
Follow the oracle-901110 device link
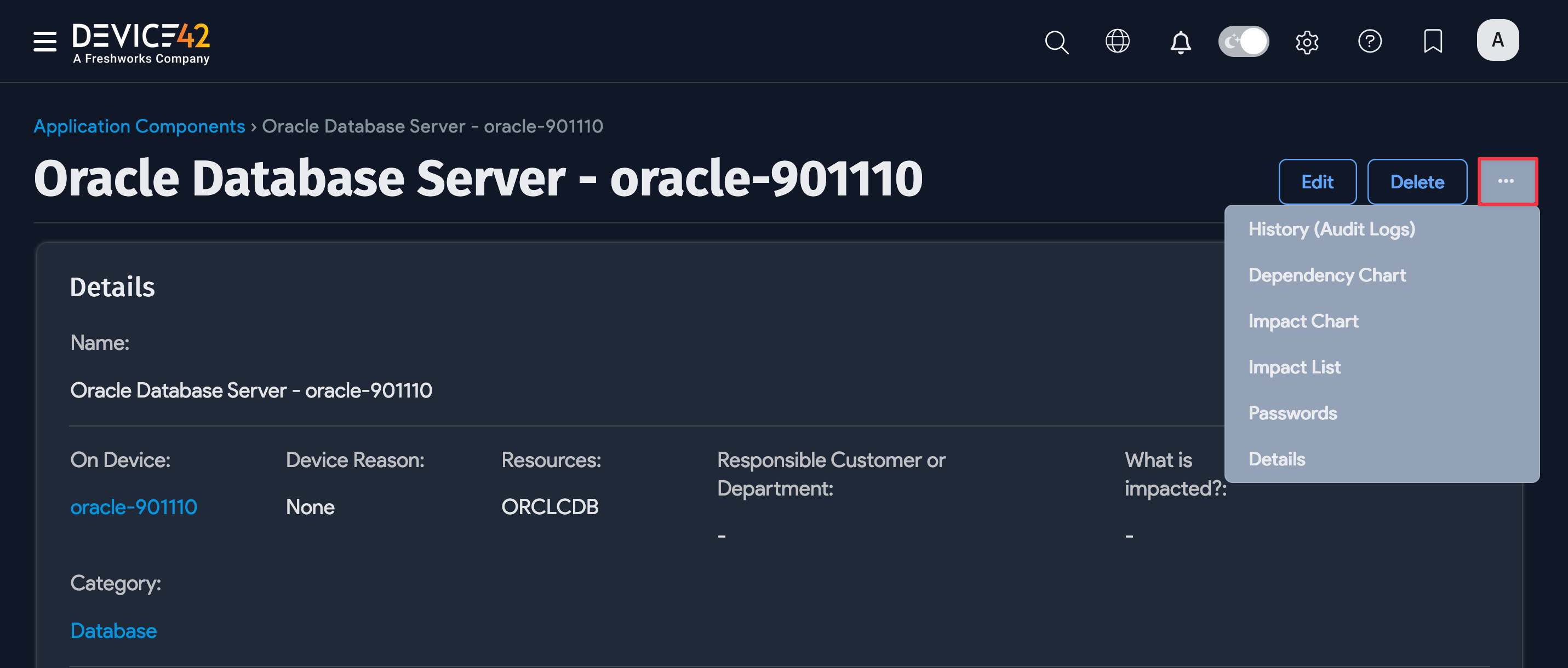[134, 506]
